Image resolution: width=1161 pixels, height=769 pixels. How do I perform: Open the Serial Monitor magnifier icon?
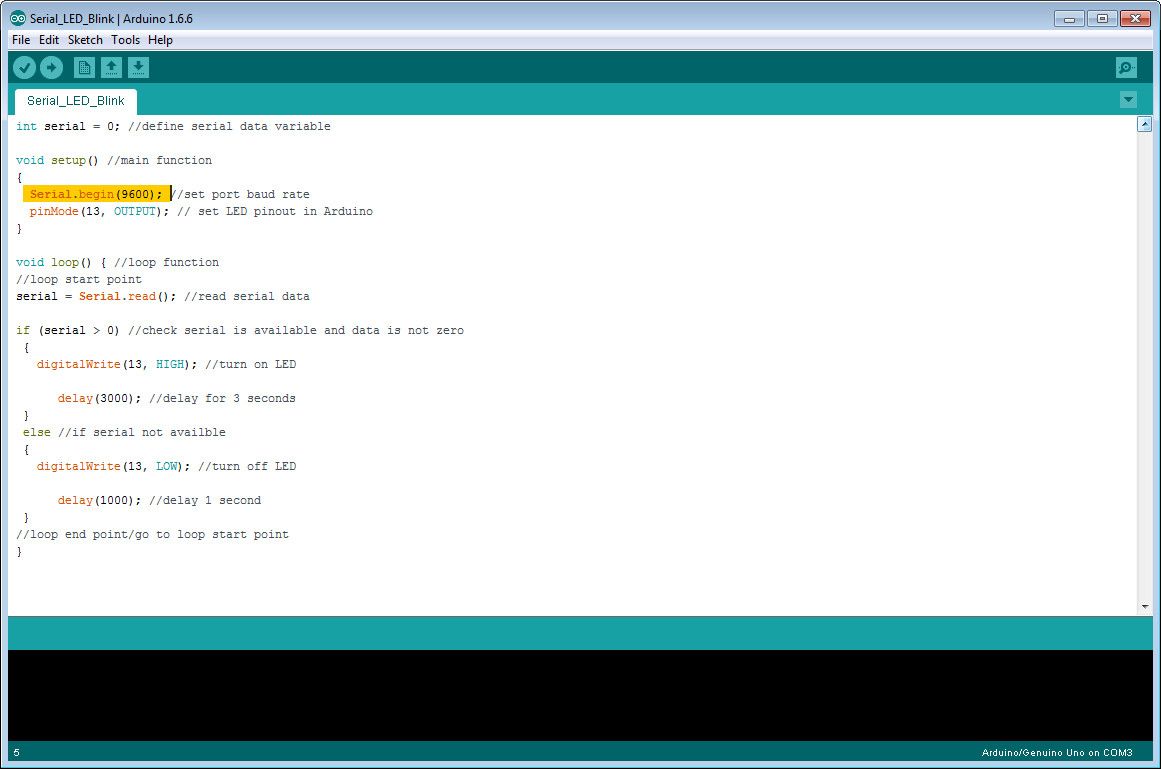click(1126, 67)
